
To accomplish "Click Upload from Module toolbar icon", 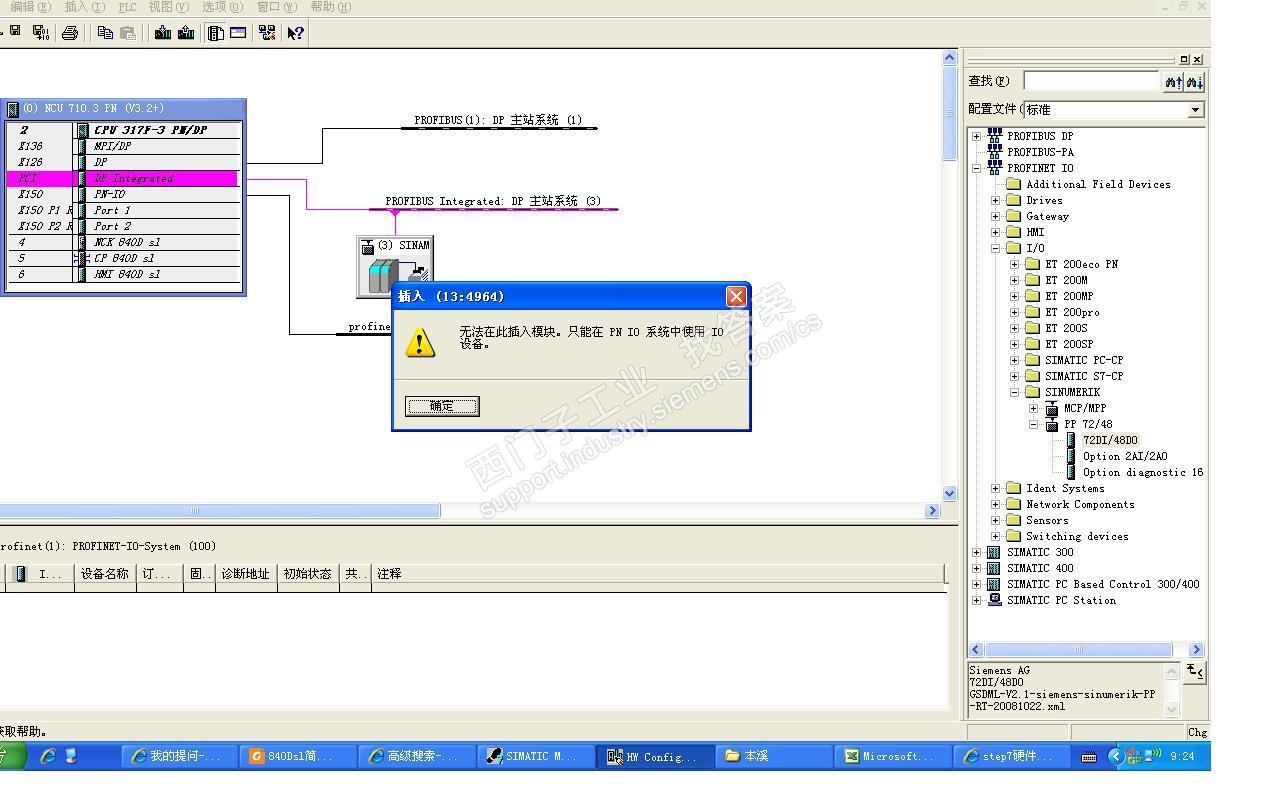I will (186, 32).
